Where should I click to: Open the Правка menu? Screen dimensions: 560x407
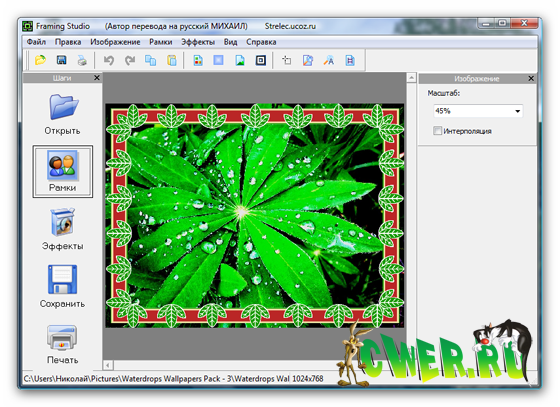(x=68, y=42)
